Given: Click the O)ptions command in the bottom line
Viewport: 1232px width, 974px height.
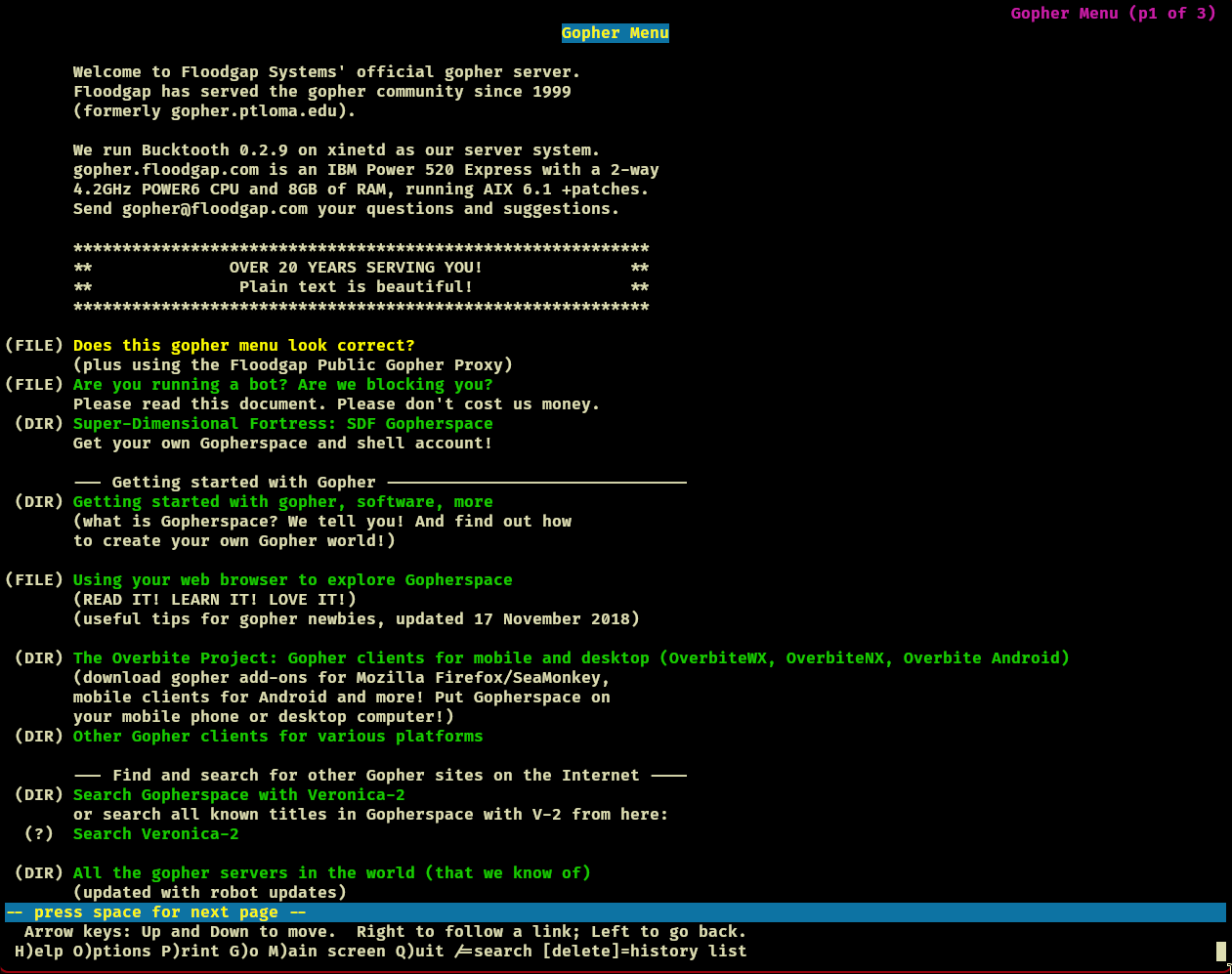Looking at the screenshot, I should coord(112,952).
